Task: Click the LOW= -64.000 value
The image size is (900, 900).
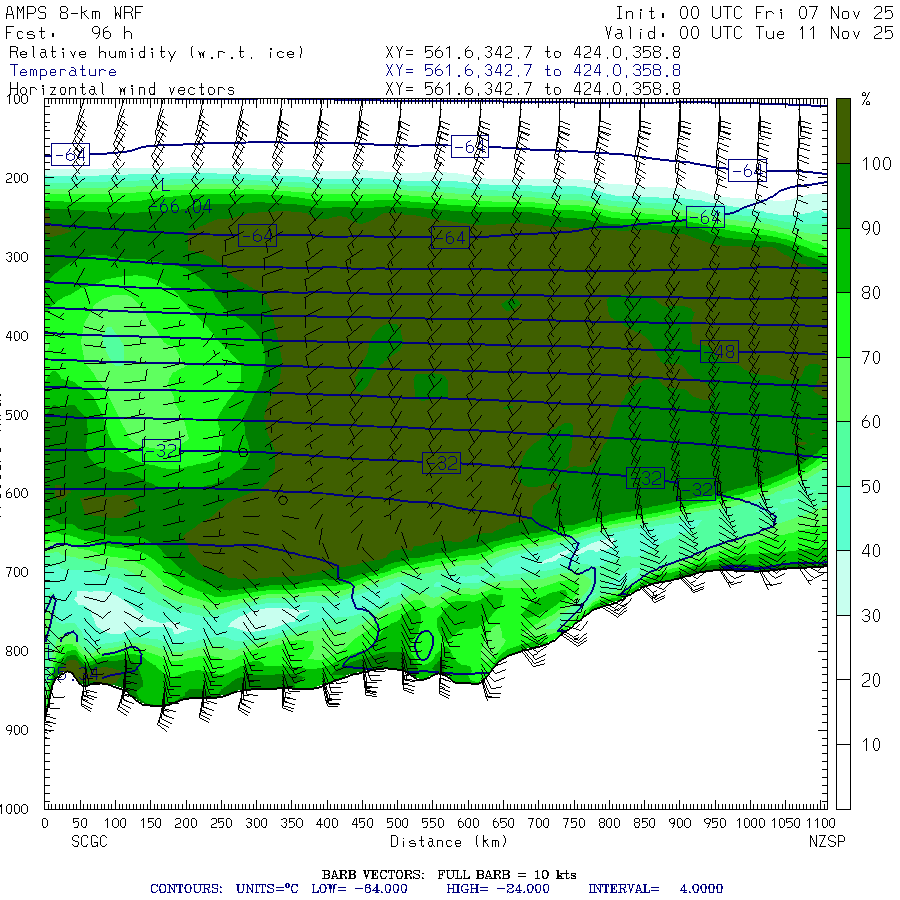Action: tap(359, 889)
